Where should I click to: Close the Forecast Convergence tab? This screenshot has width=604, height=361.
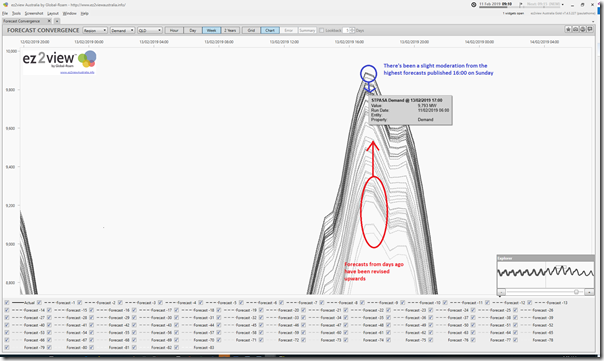[x=49, y=21]
